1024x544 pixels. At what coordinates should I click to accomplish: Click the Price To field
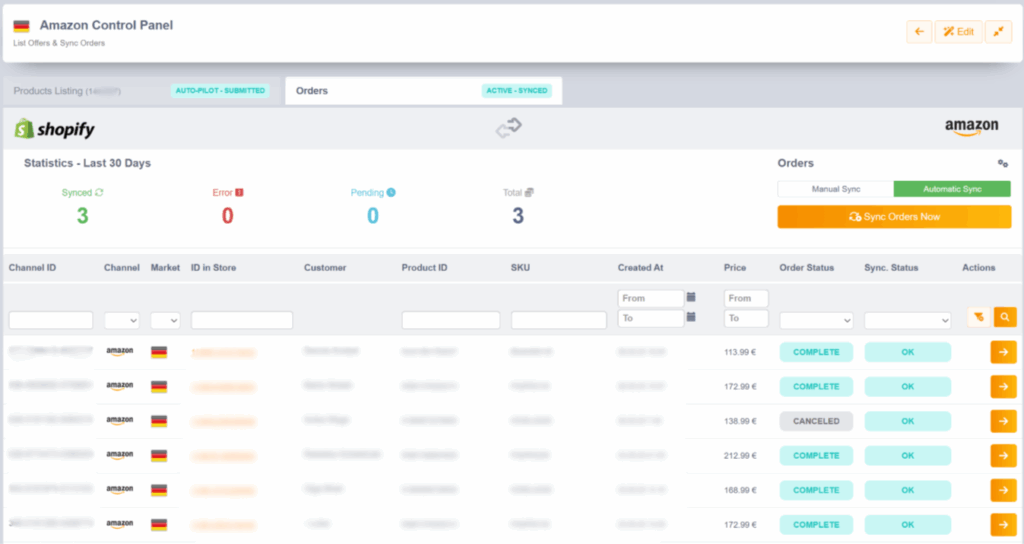click(x=746, y=318)
